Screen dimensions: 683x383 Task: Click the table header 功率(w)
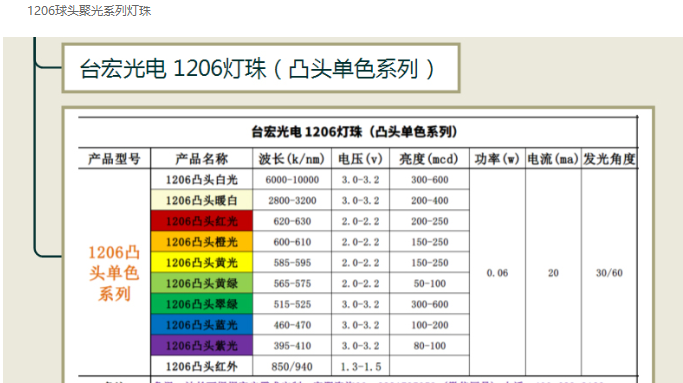[x=497, y=159]
